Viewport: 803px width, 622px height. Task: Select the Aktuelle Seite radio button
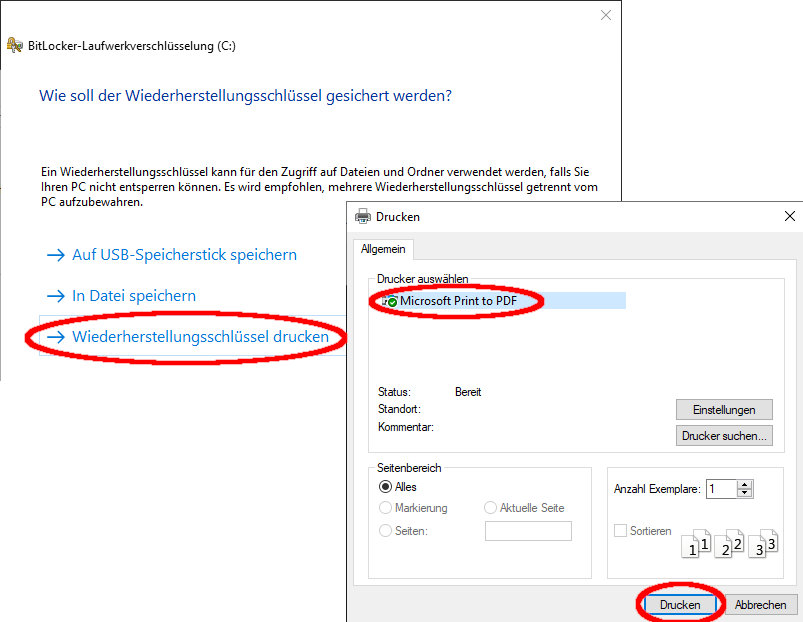[490, 508]
